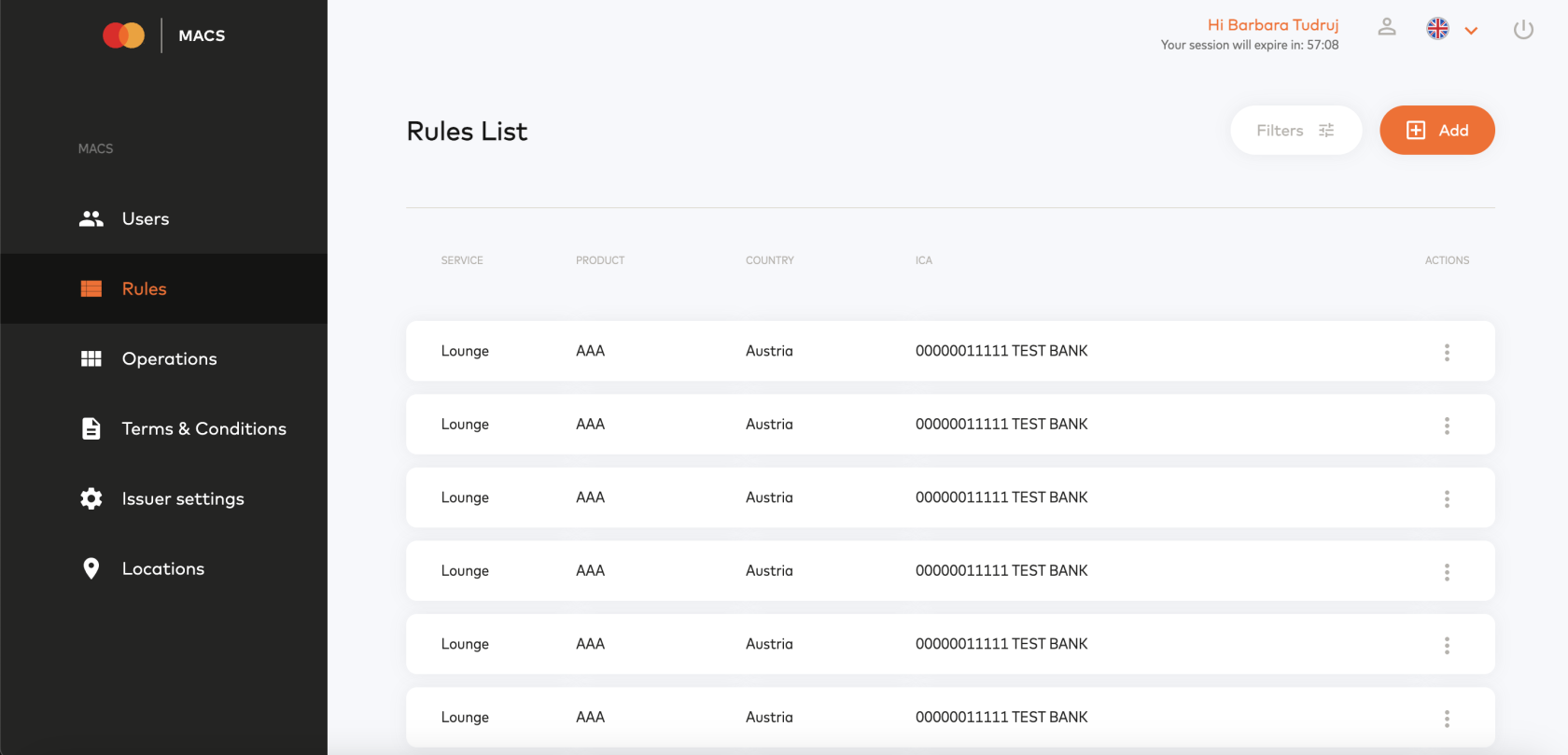Select Rules in the sidebar

pyautogui.click(x=144, y=289)
